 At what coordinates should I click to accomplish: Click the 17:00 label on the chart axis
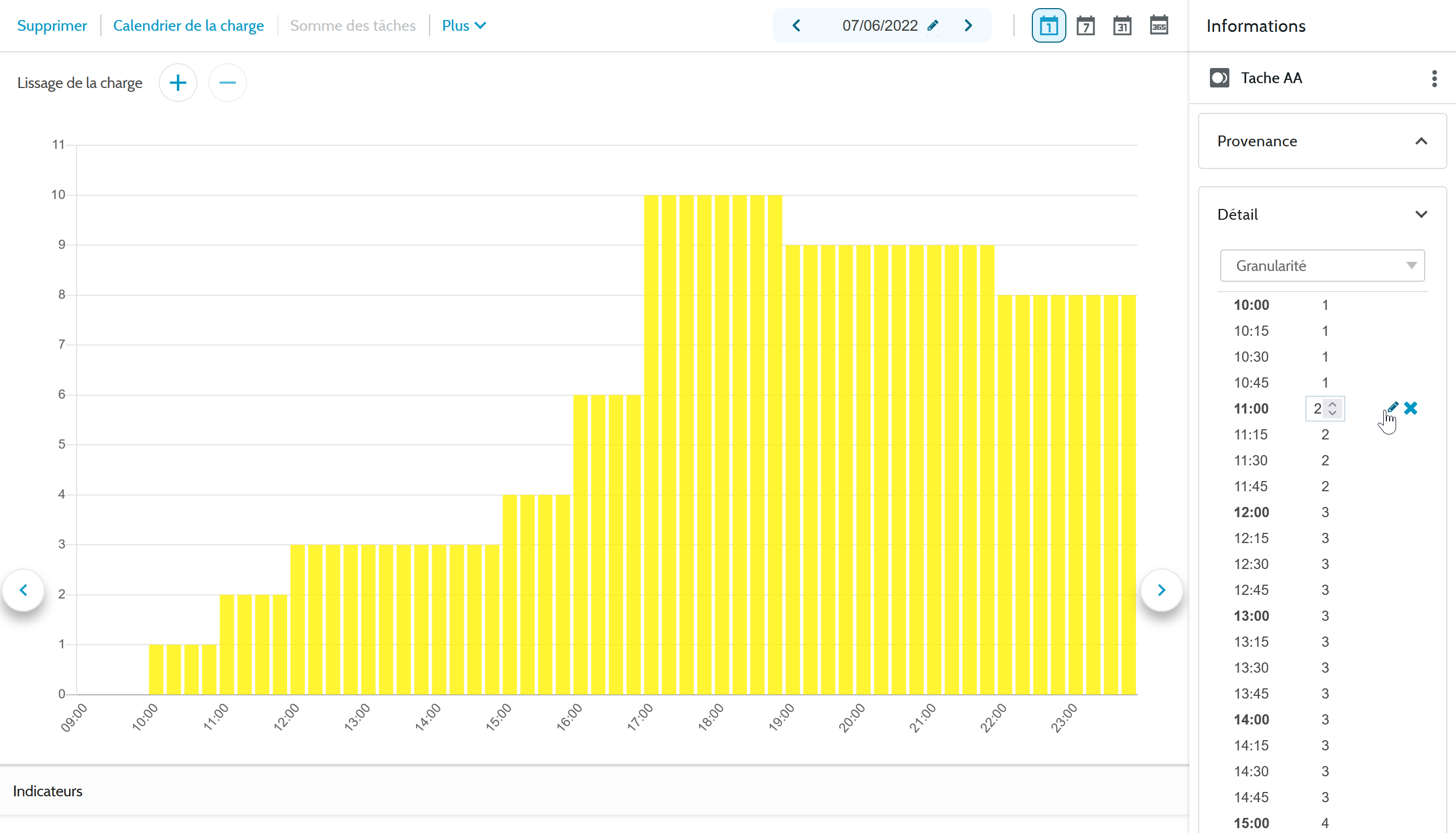(x=640, y=717)
